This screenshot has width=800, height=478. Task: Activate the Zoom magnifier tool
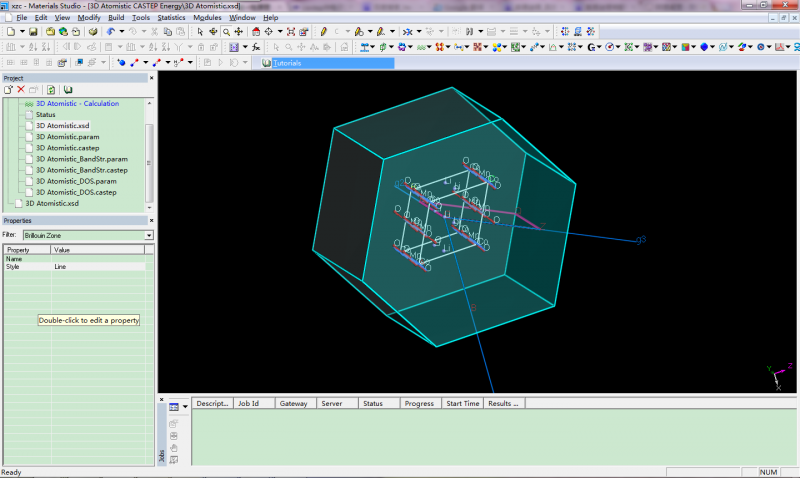pos(226,32)
